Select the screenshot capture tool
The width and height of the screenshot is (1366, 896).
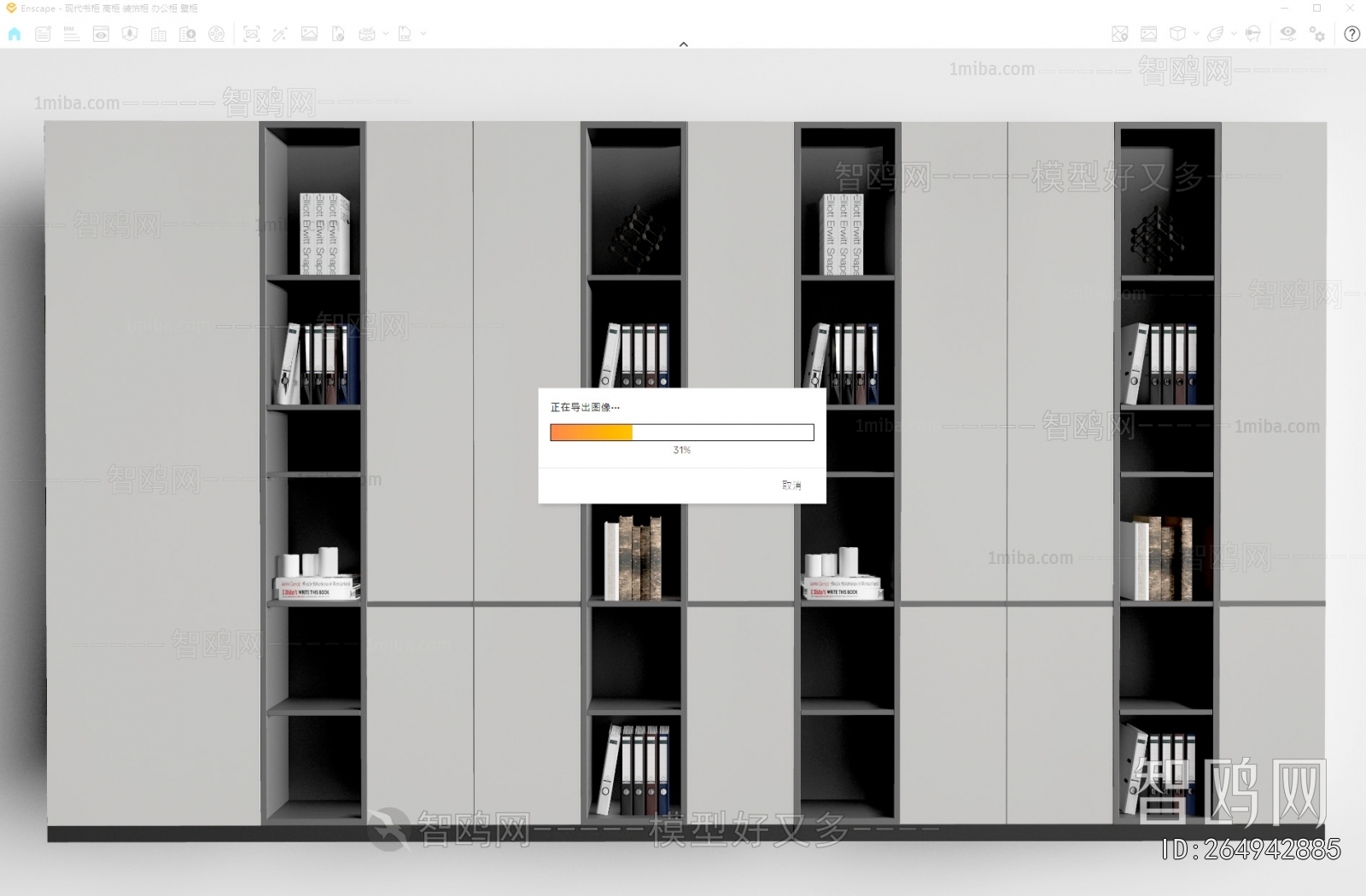[x=251, y=34]
